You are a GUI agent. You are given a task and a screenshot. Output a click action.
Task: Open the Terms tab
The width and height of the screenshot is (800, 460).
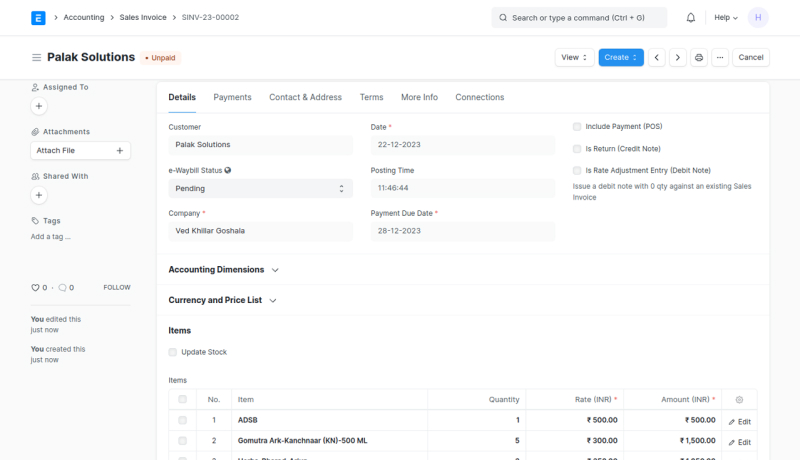371,97
